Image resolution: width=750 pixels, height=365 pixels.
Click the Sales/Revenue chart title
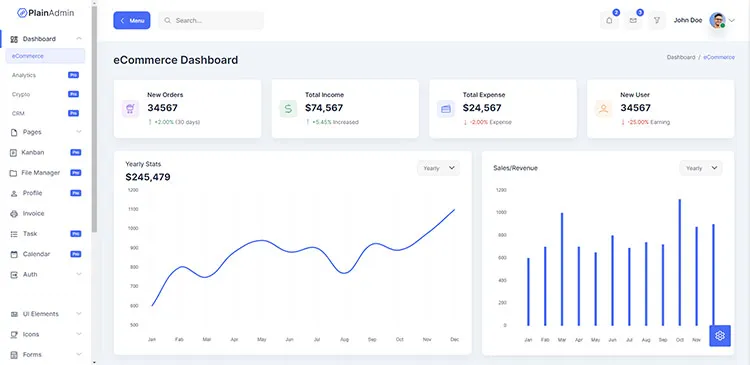pyautogui.click(x=516, y=168)
